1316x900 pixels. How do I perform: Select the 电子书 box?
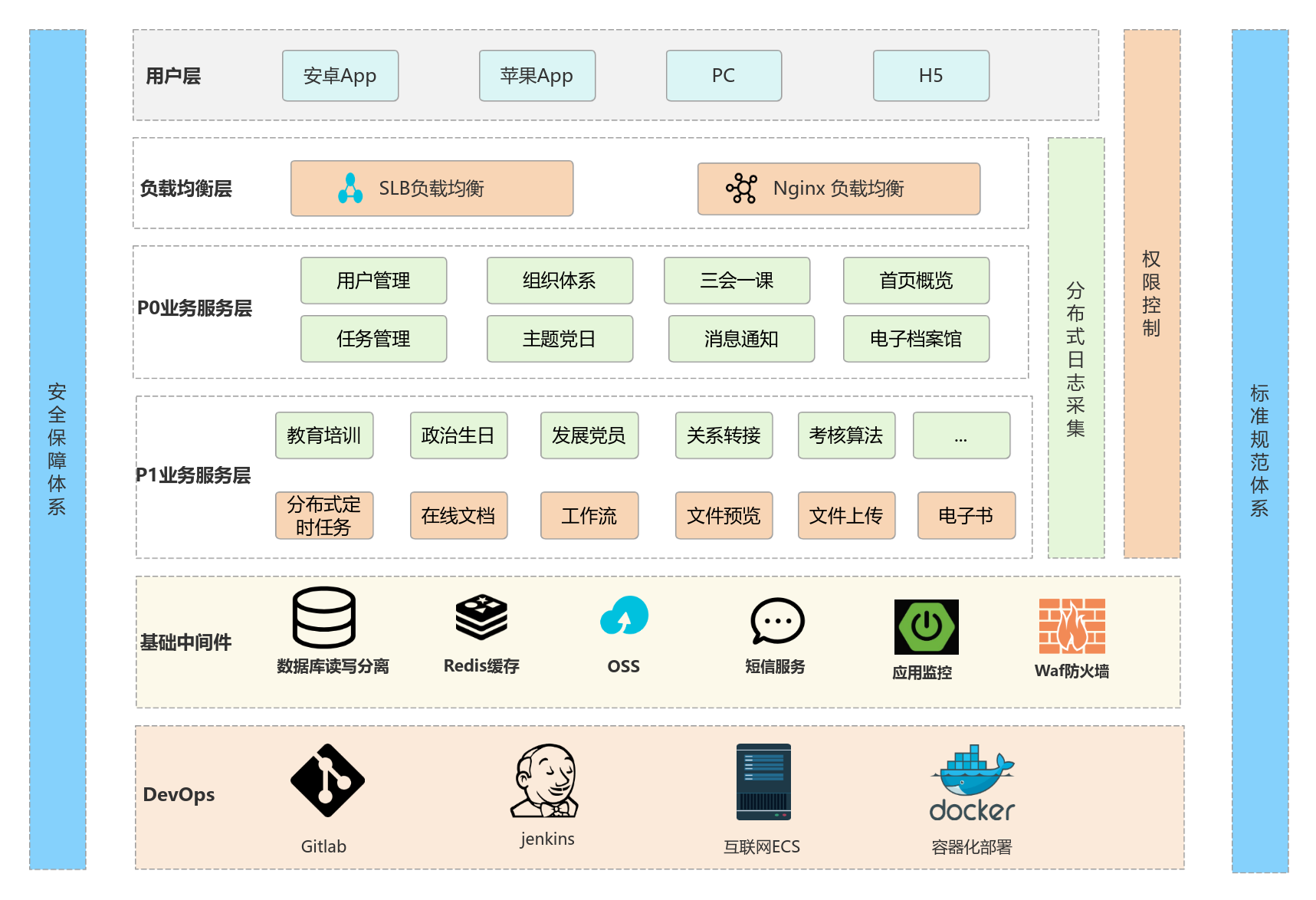coord(966,516)
